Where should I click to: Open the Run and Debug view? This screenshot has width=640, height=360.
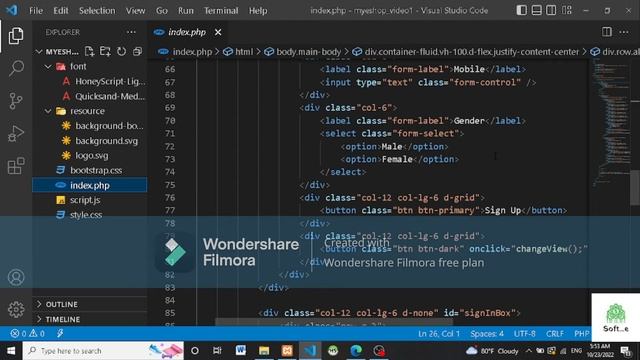pyautogui.click(x=16, y=133)
